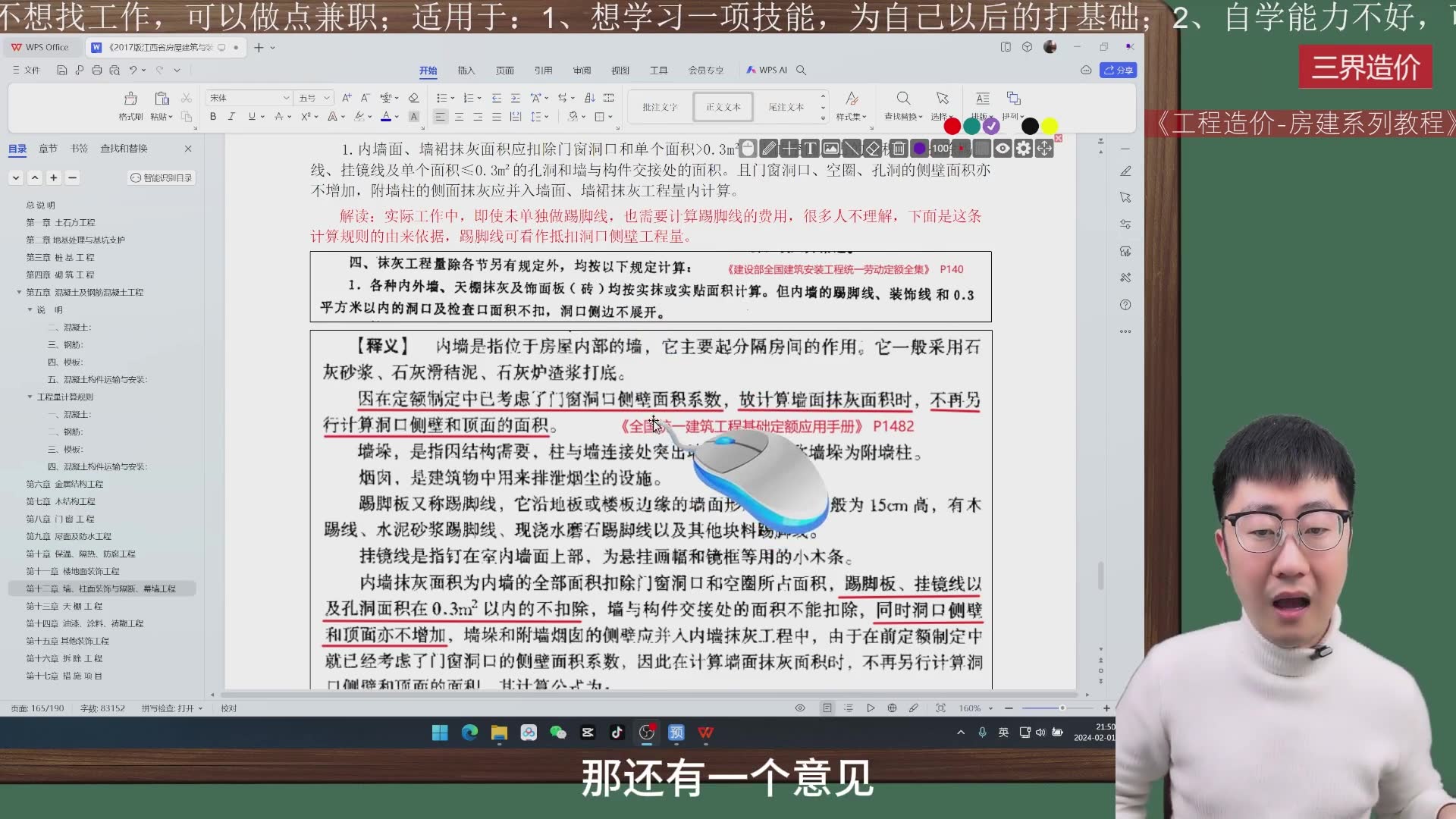Choose the red annotation color
The height and width of the screenshot is (819, 1456).
pos(952,126)
